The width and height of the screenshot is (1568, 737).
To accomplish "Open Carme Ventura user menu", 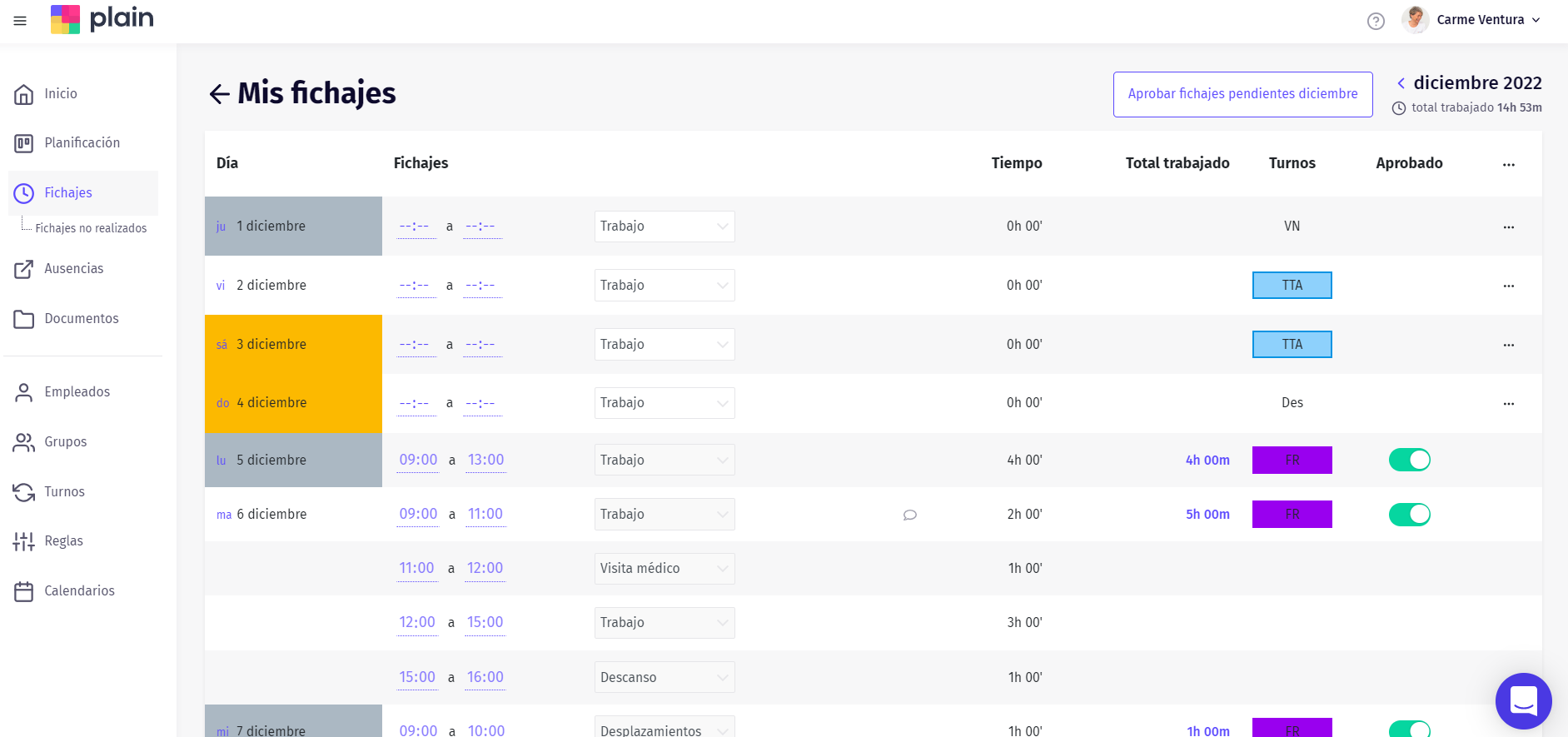I will [1472, 20].
